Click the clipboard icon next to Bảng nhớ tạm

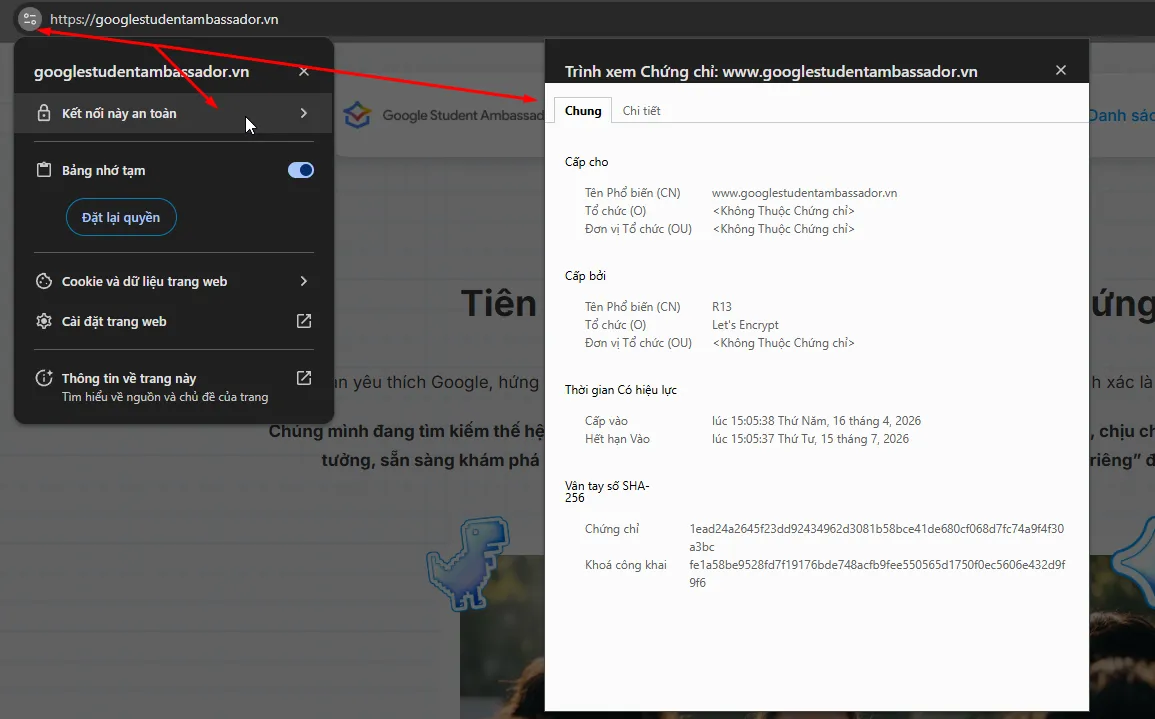(x=43, y=170)
